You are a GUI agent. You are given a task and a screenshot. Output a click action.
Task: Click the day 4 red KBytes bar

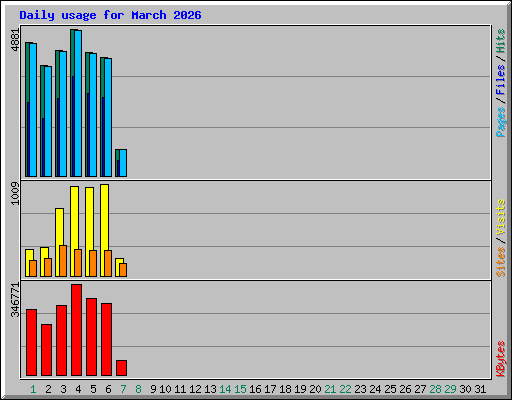point(76,330)
